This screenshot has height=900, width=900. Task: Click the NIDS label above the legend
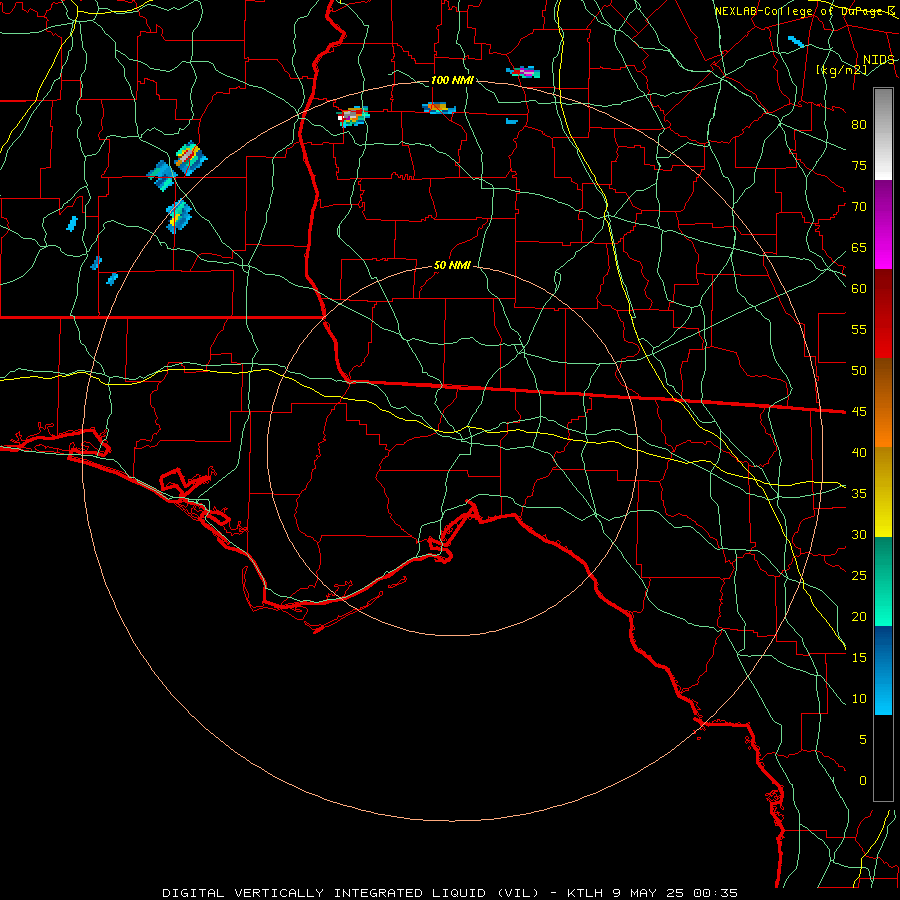[x=878, y=60]
